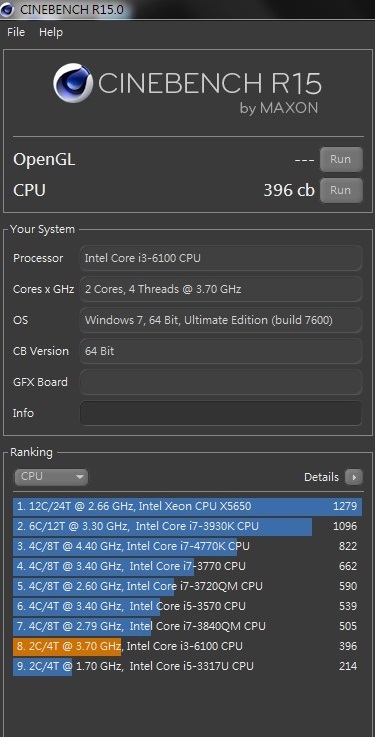This screenshot has width=375, height=737.
Task: Click the empty GFX Board field
Action: (221, 382)
